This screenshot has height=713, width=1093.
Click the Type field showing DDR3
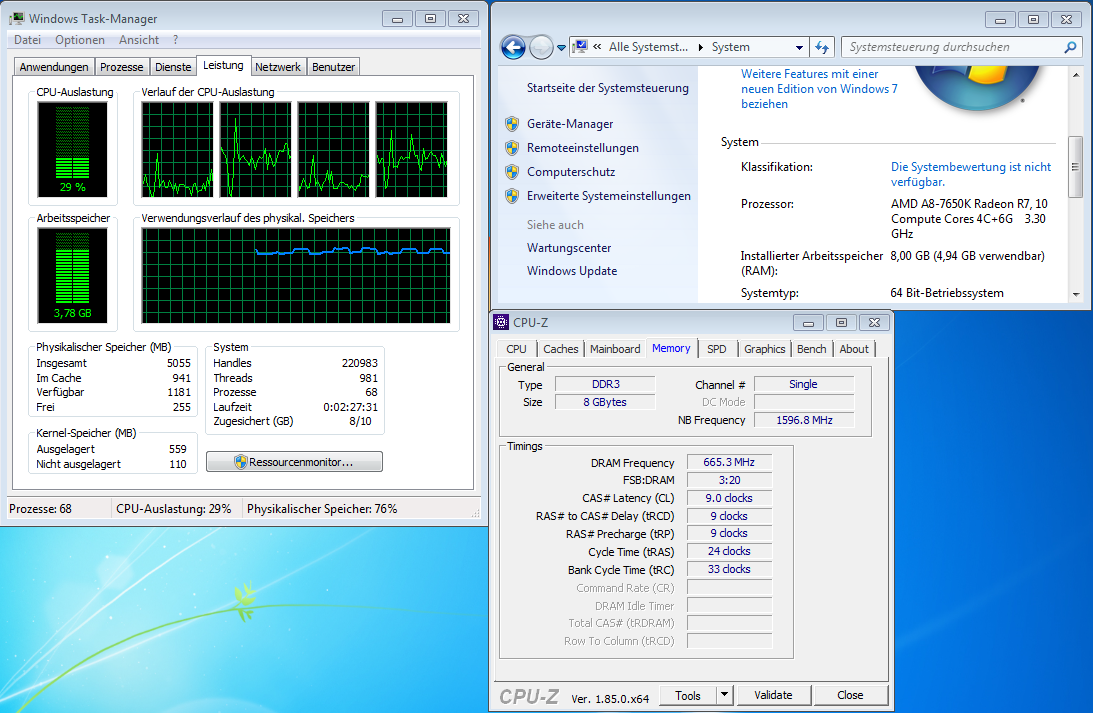coord(605,384)
